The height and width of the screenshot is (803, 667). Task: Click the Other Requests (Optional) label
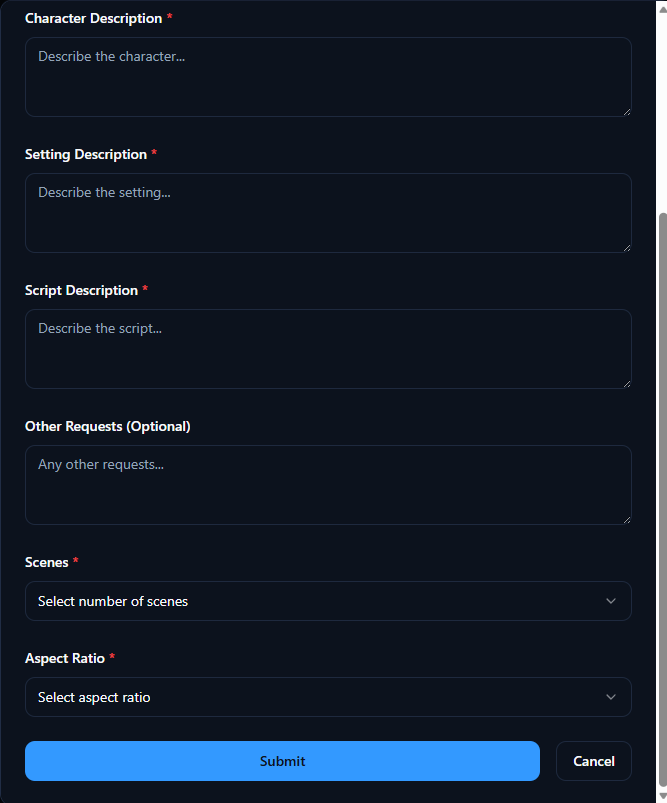(x=107, y=426)
